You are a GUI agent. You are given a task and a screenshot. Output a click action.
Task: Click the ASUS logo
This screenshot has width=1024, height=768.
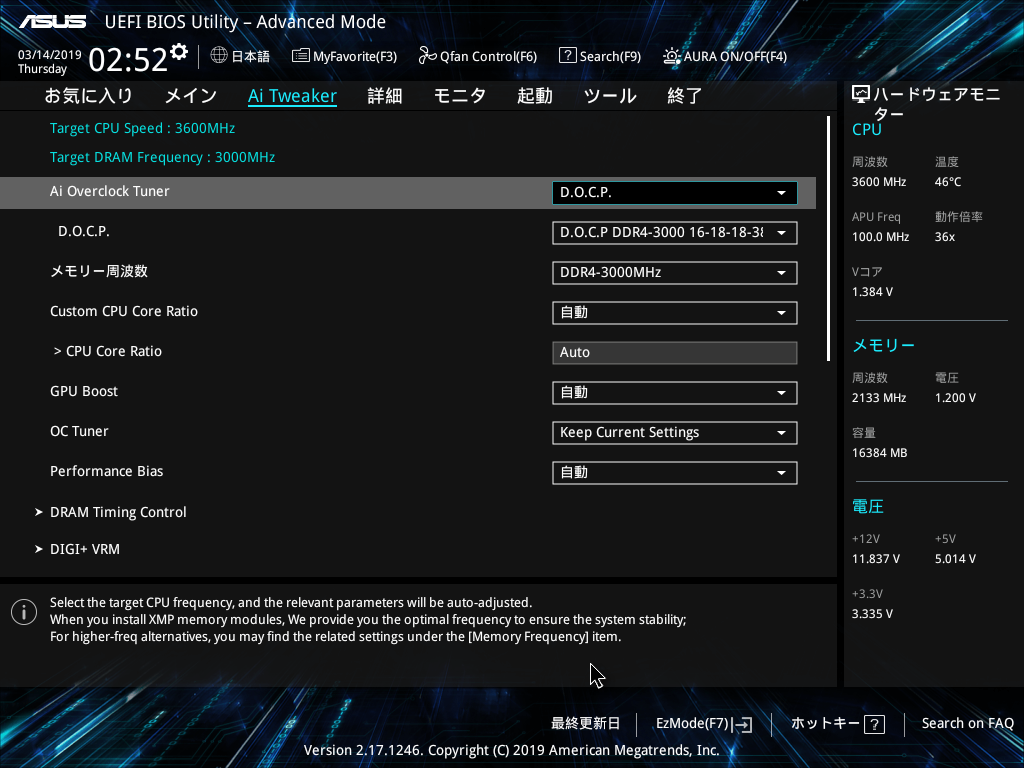pyautogui.click(x=52, y=22)
